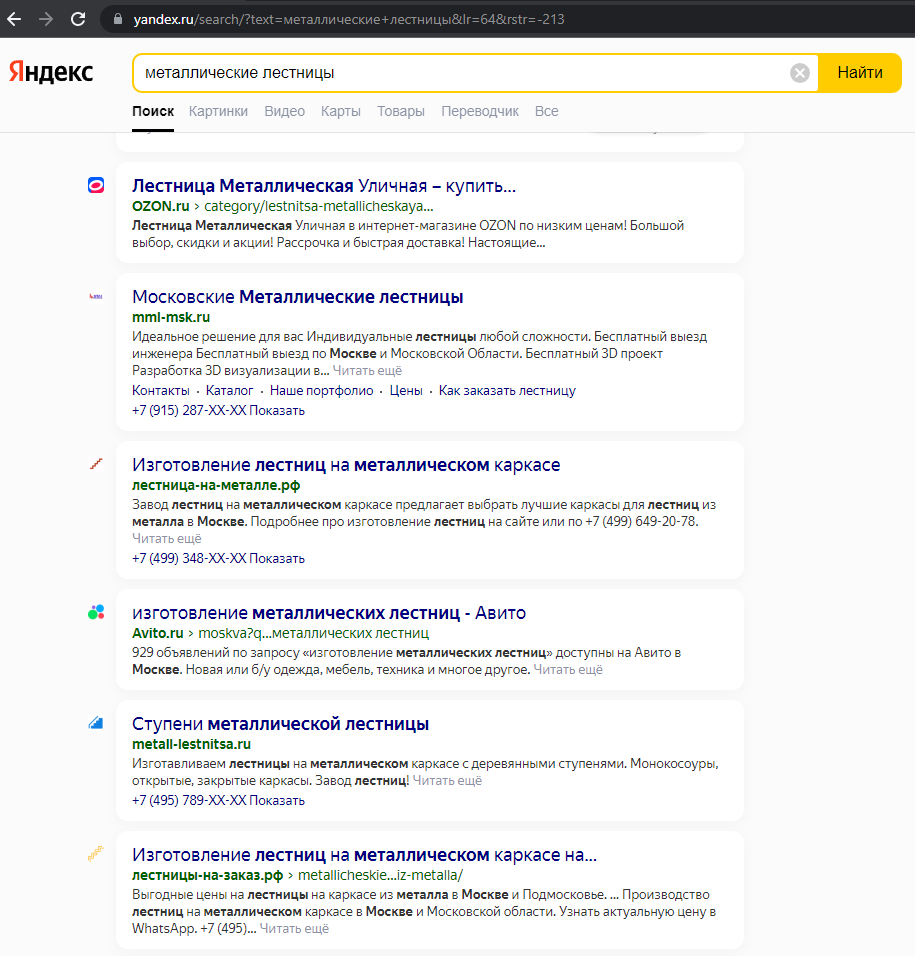Open the OZON.ru domain link
915x956 pixels.
(161, 206)
